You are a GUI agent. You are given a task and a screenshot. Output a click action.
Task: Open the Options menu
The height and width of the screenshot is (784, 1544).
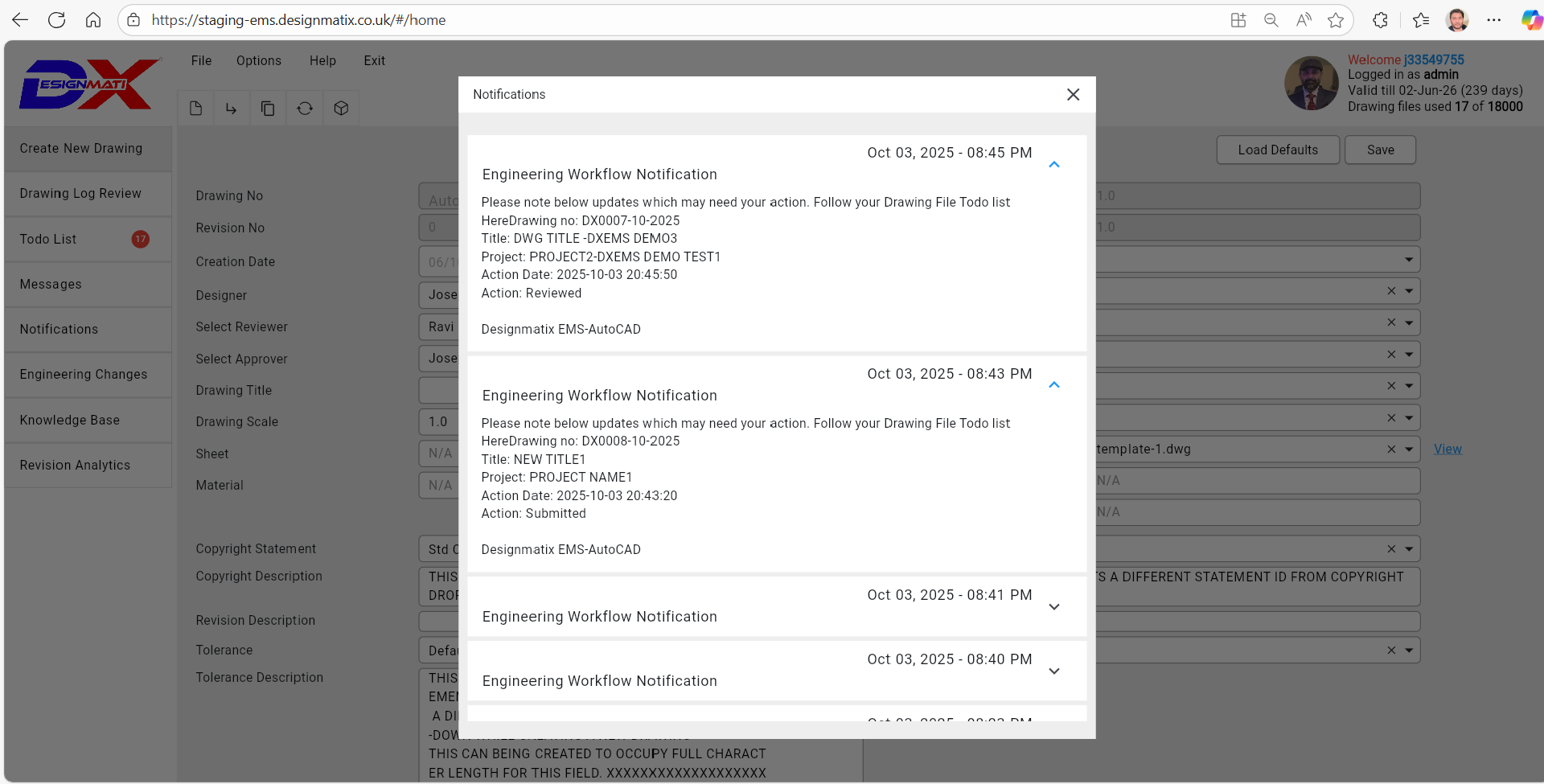[x=259, y=61]
